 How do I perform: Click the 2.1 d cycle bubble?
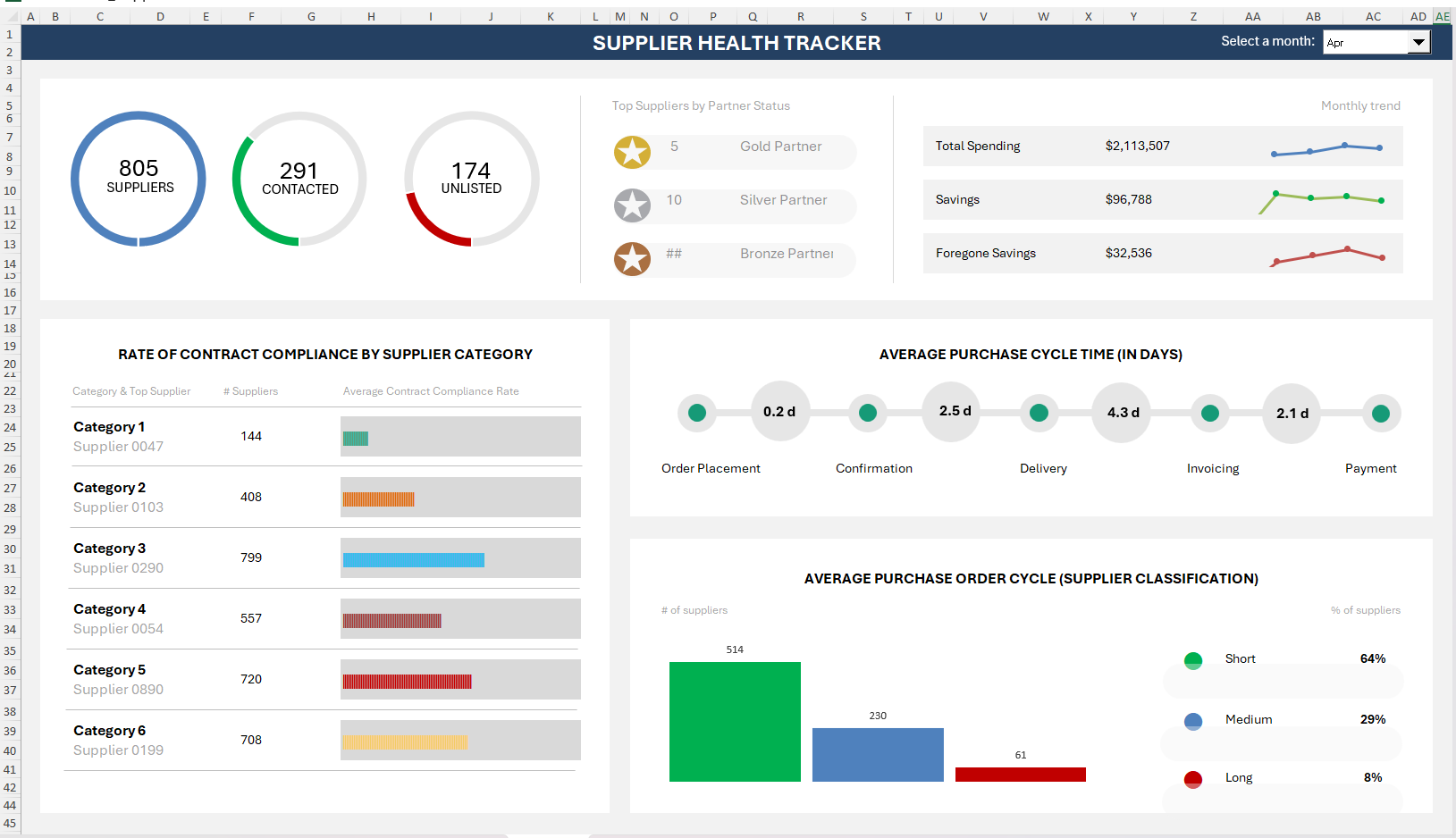coord(1292,413)
